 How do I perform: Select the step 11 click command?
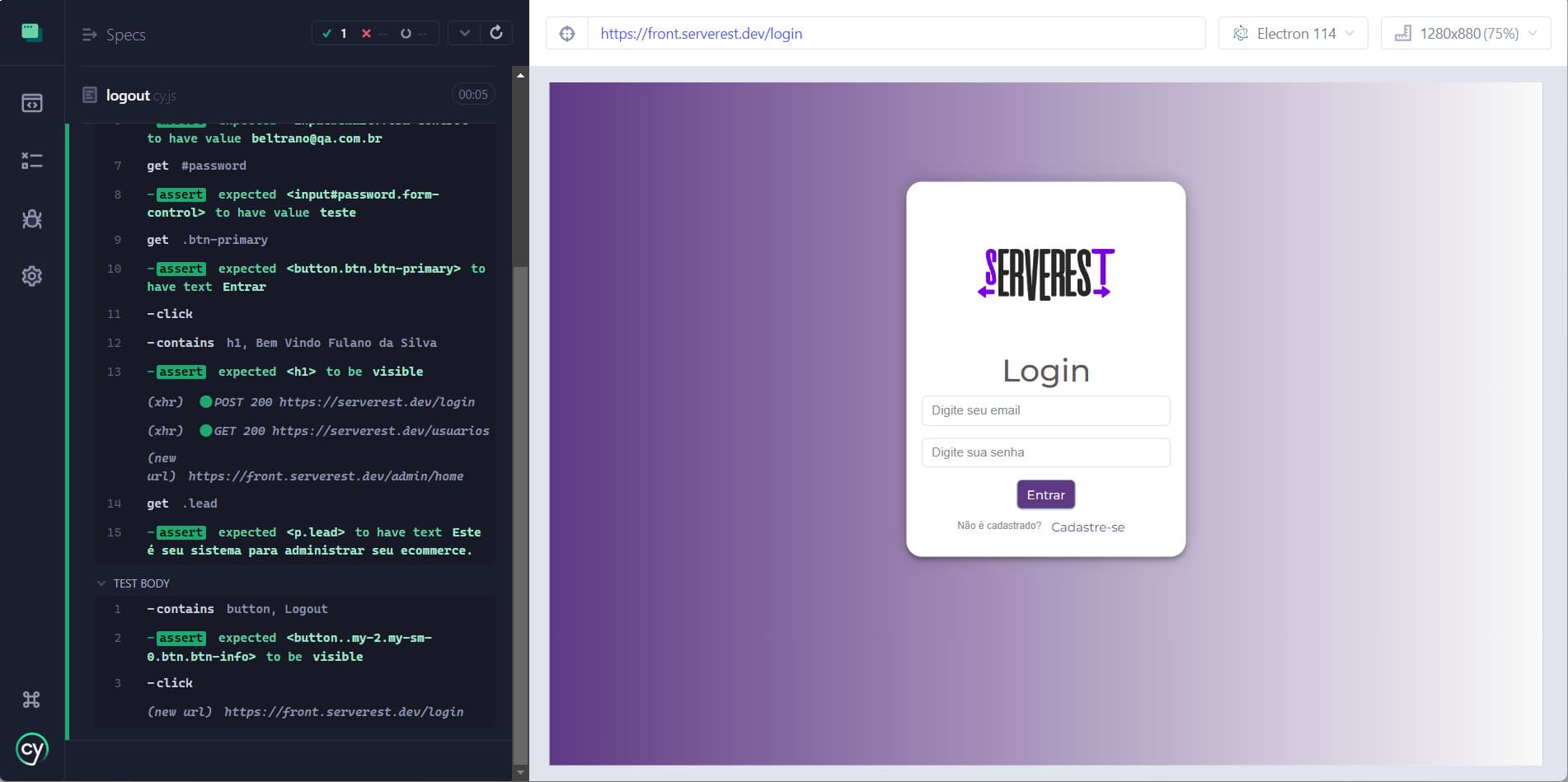point(295,314)
